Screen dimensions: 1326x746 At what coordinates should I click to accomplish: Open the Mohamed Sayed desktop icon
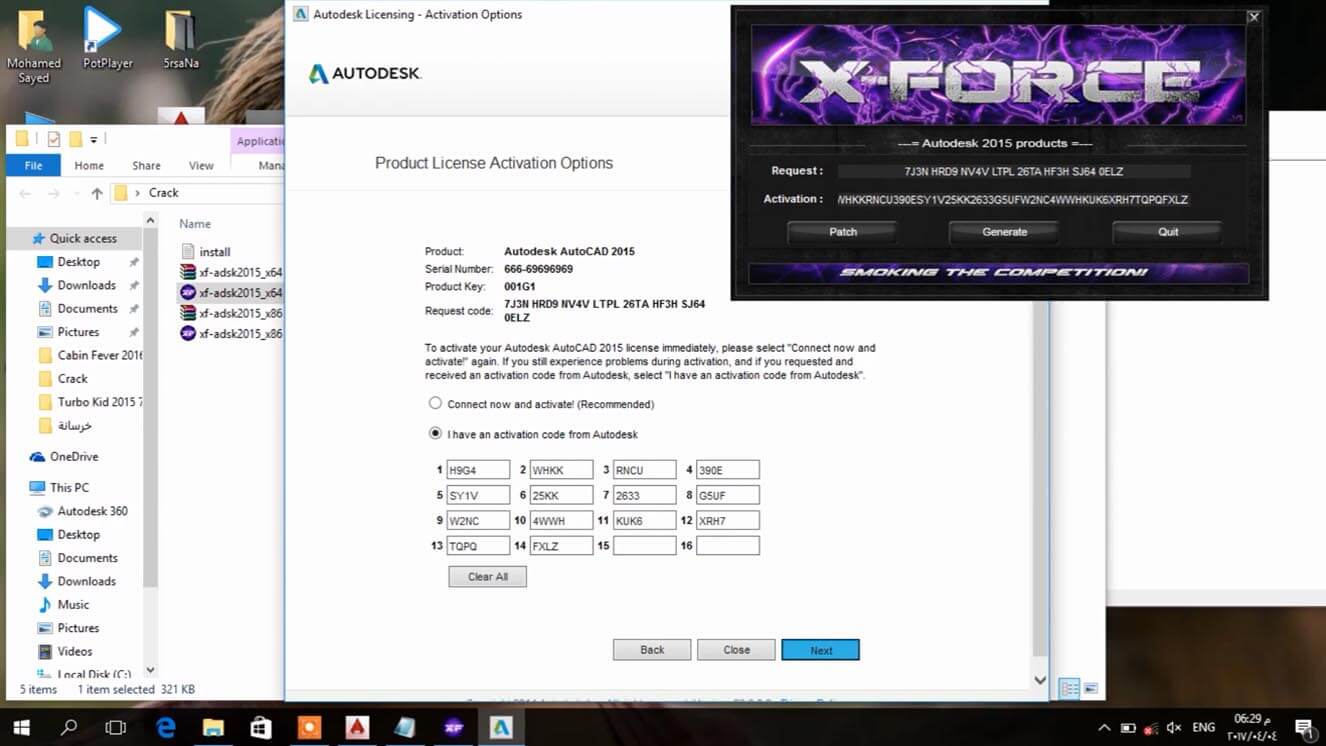[x=34, y=45]
